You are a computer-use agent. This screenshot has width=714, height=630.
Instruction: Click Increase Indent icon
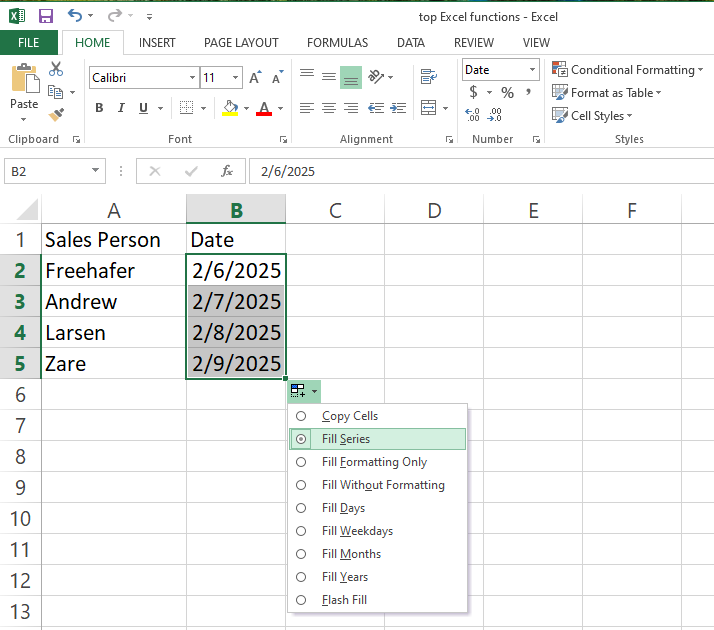pos(398,108)
